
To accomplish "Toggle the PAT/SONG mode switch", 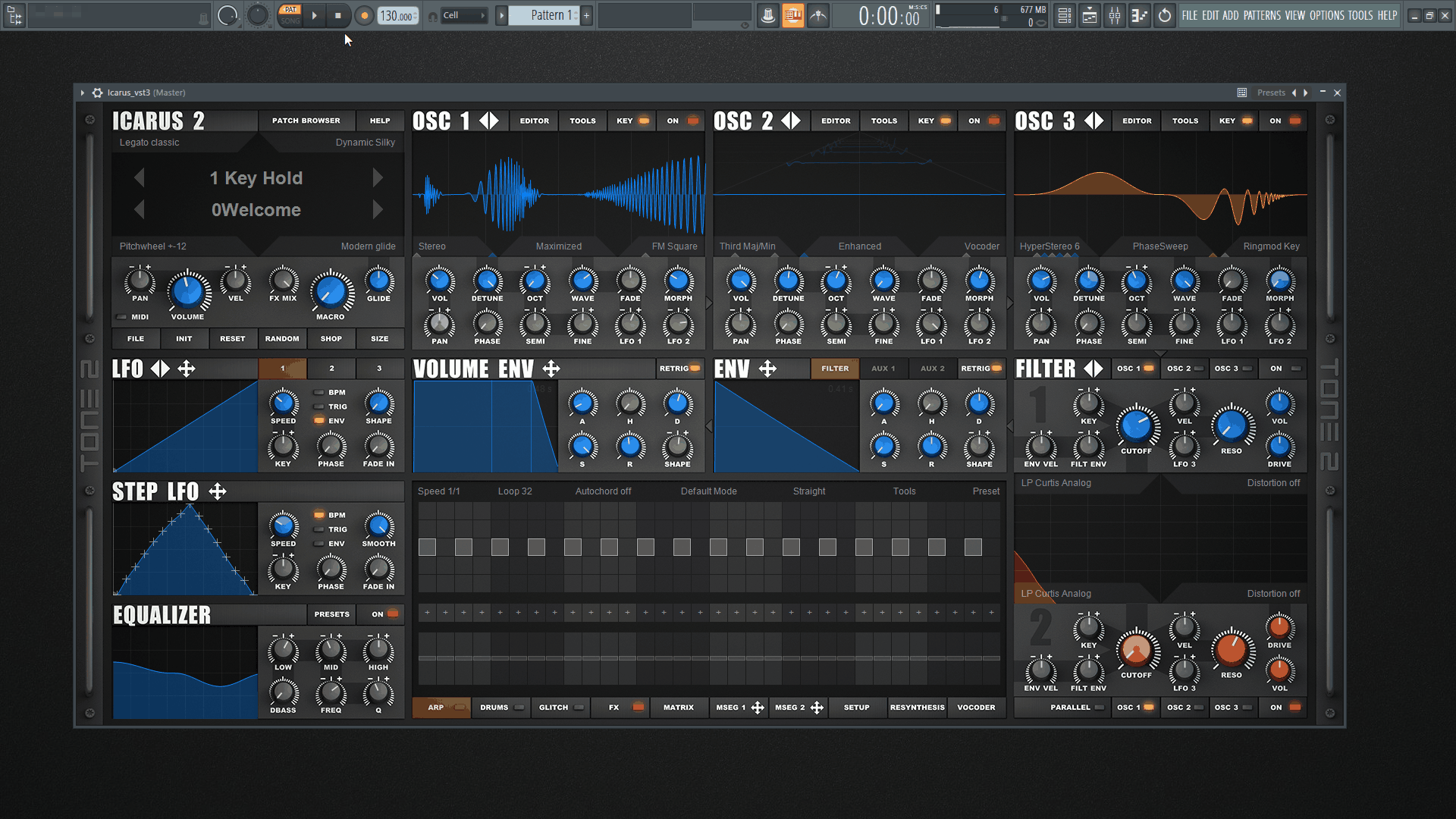I will pyautogui.click(x=290, y=15).
